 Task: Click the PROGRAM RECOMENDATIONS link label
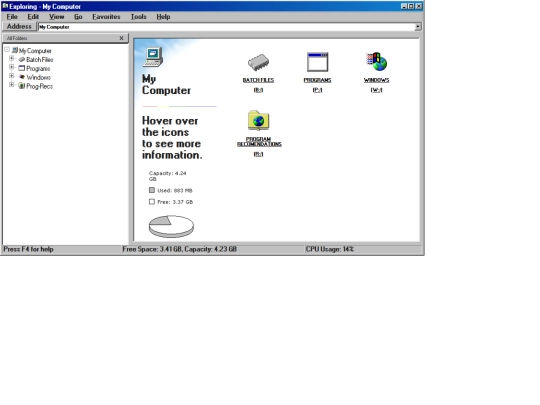click(259, 142)
